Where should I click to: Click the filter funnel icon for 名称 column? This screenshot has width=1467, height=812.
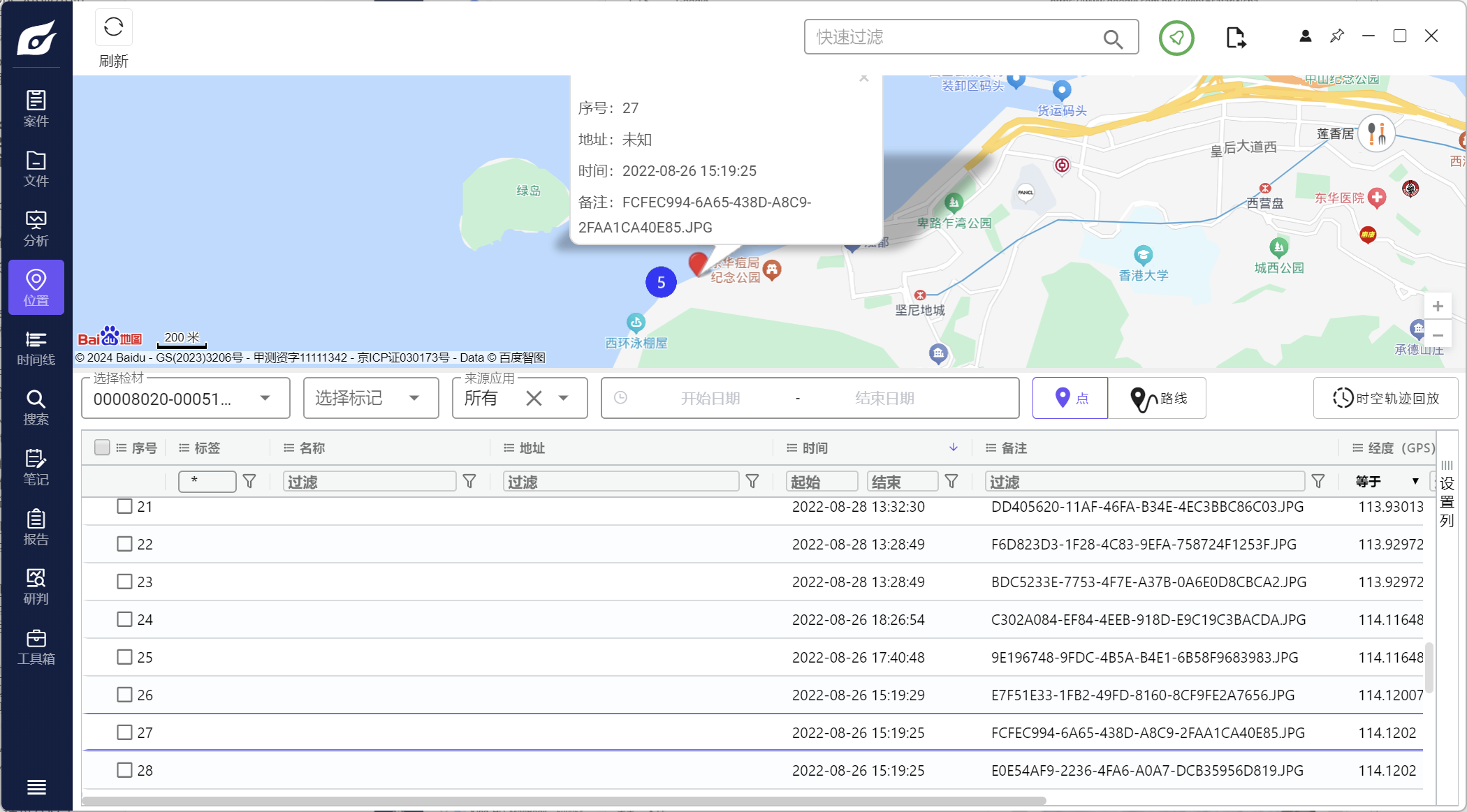tap(469, 481)
